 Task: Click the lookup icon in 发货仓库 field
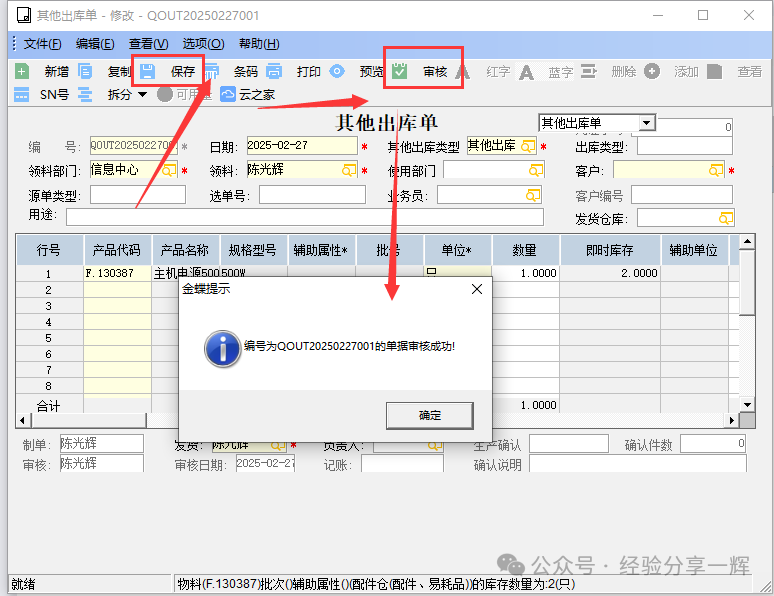(725, 217)
